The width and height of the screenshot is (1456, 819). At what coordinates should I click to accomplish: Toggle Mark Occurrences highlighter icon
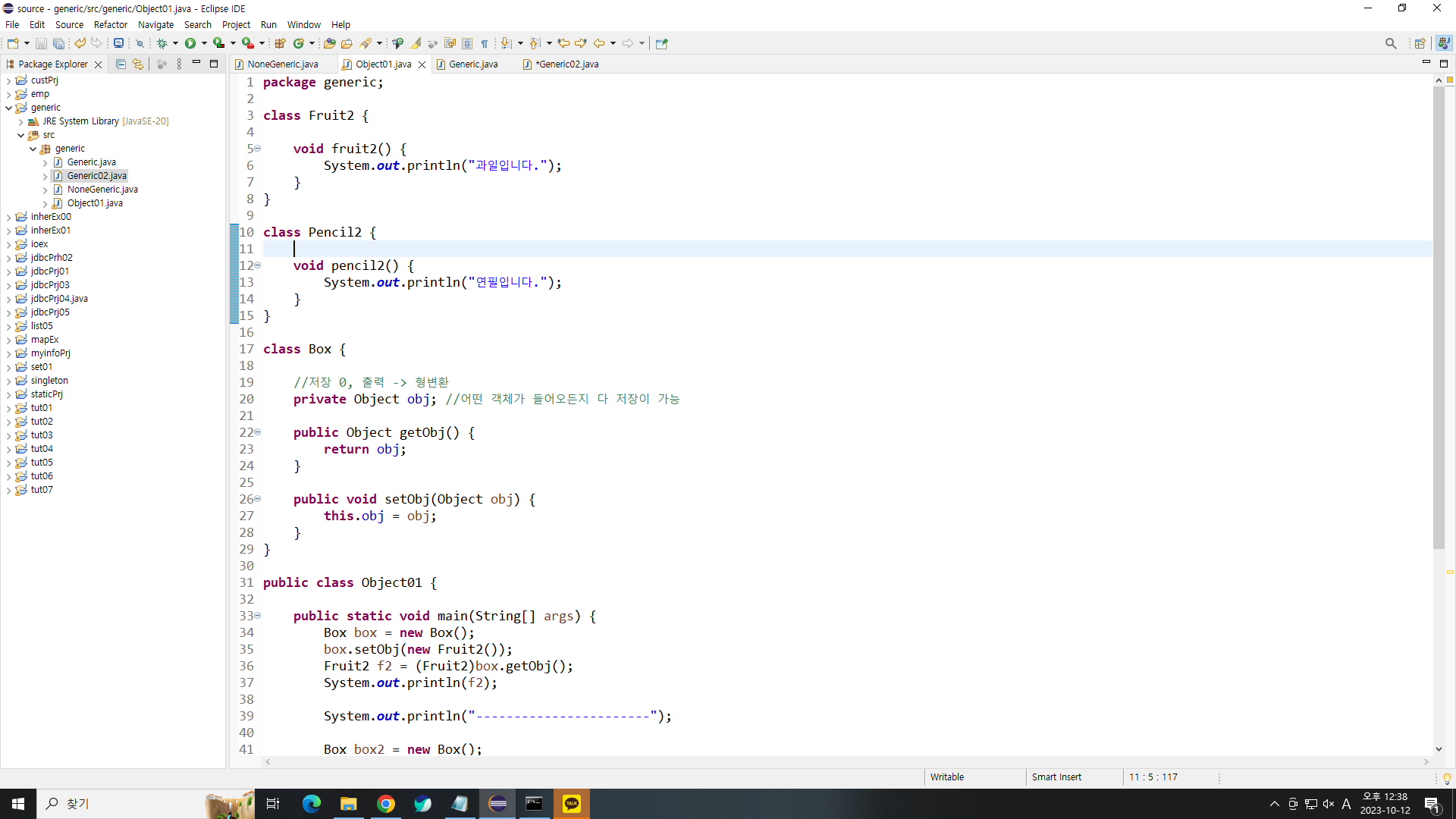coord(416,43)
